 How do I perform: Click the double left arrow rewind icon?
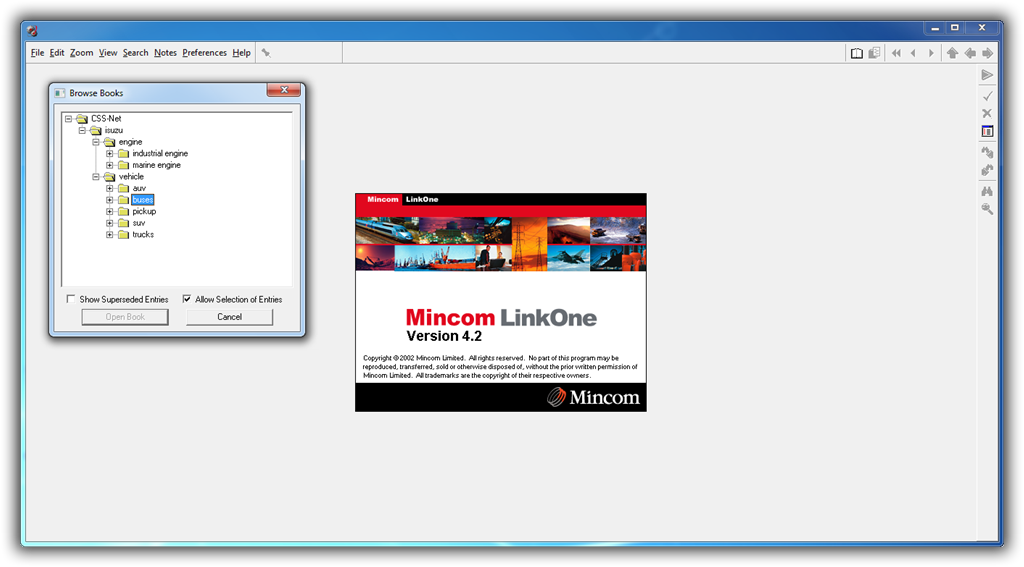[x=896, y=53]
